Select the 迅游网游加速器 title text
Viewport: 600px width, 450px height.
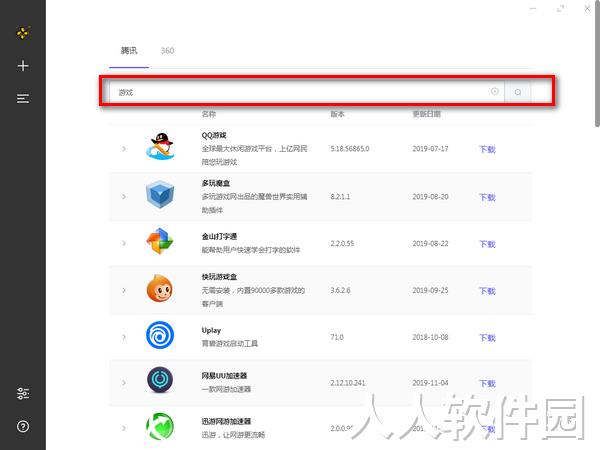coord(226,421)
